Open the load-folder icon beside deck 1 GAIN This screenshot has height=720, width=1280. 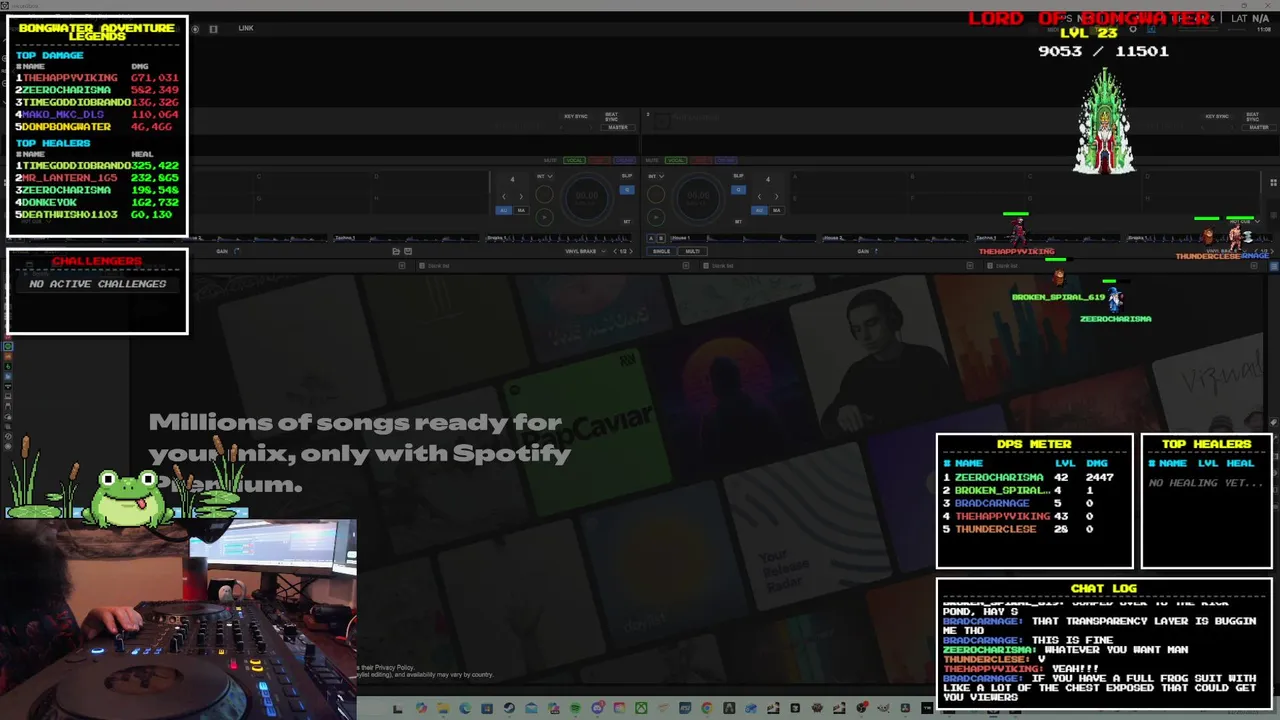click(395, 251)
